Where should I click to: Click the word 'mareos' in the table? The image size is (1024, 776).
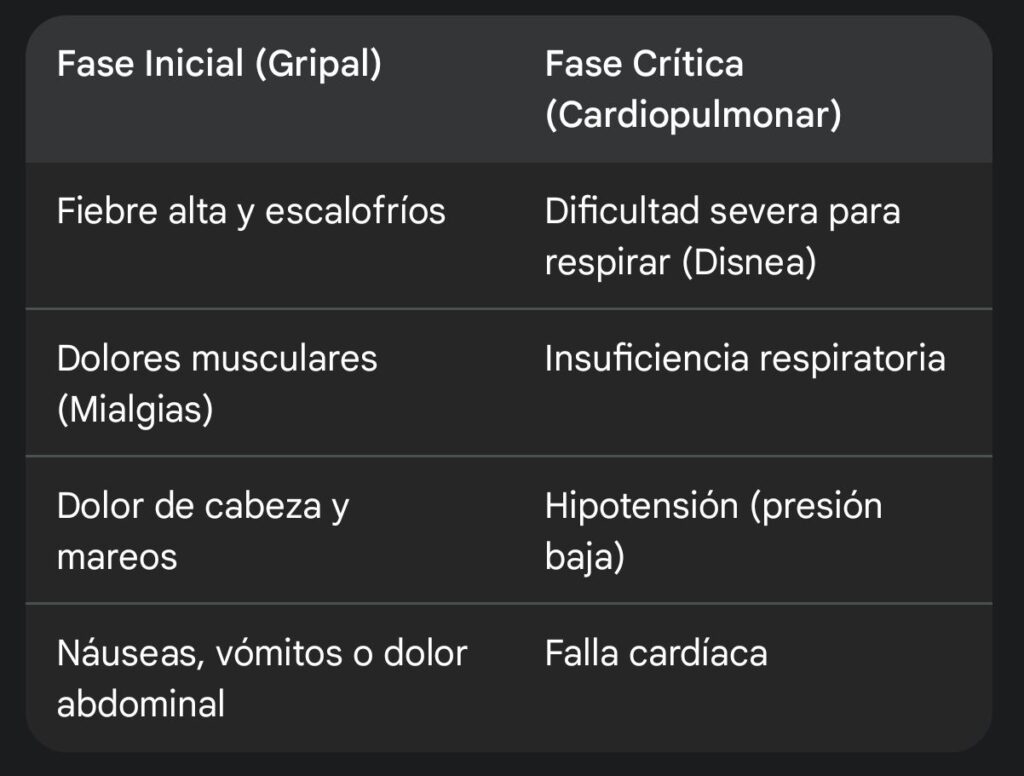(118, 557)
